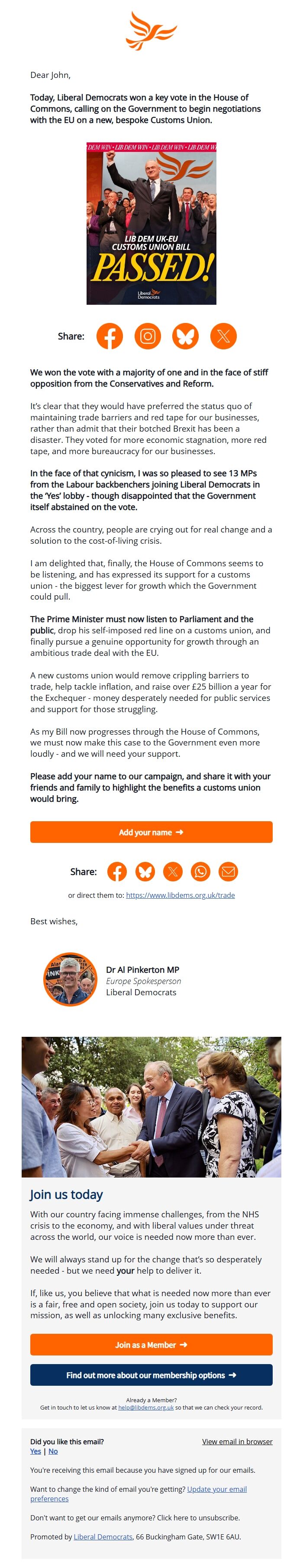Image resolution: width=303 pixels, height=1568 pixels.
Task: Share the campaign on X
Action: (223, 336)
